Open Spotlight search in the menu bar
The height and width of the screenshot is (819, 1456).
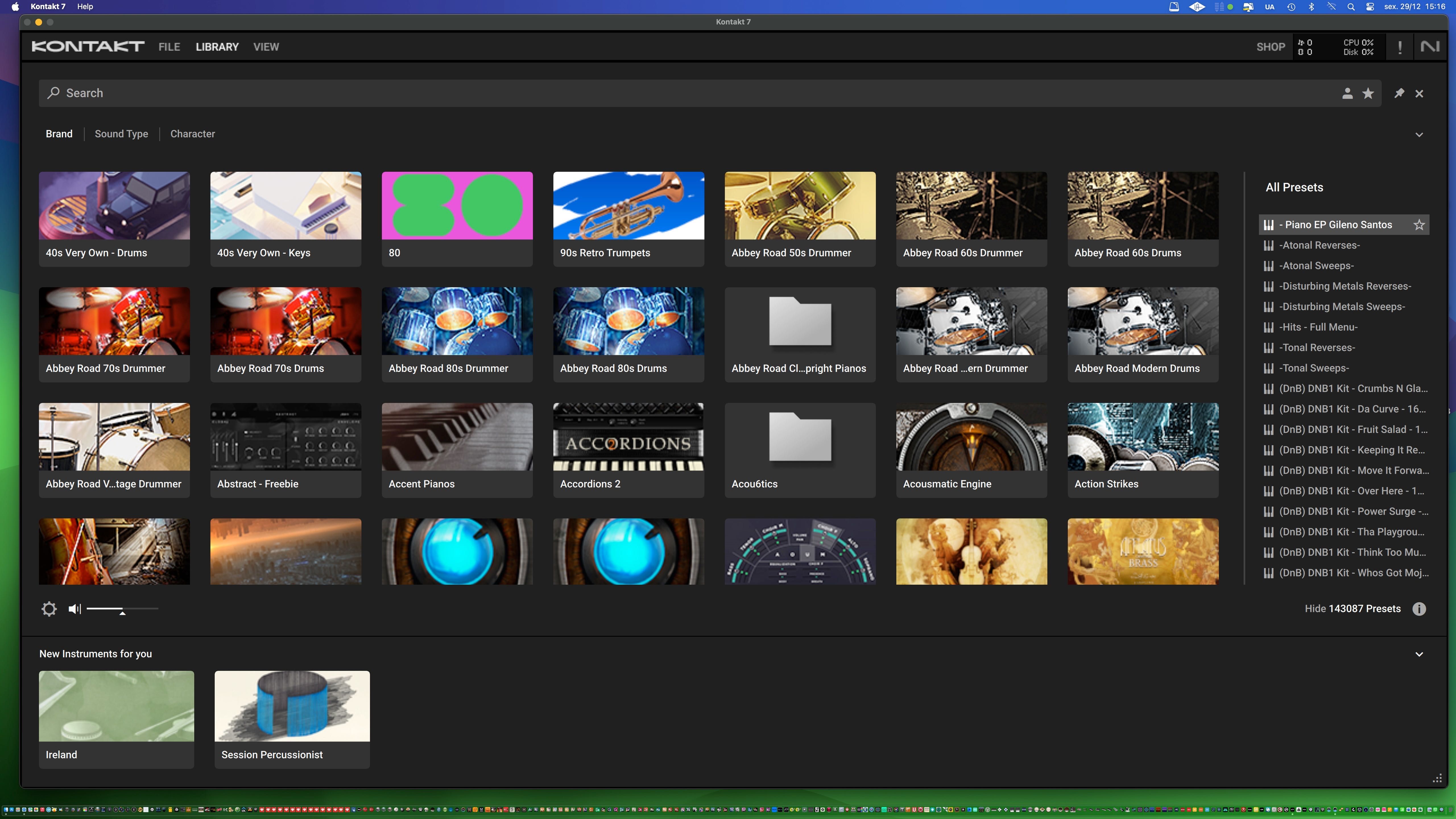[x=1351, y=7]
